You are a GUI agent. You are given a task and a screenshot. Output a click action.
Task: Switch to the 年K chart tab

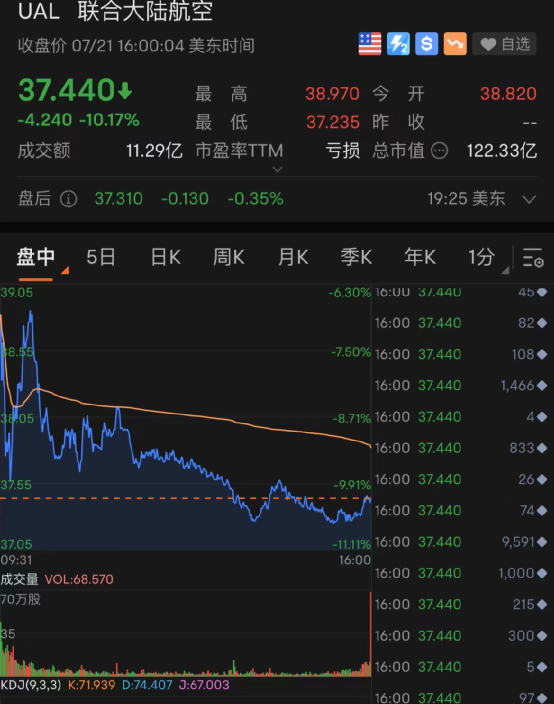coord(420,257)
